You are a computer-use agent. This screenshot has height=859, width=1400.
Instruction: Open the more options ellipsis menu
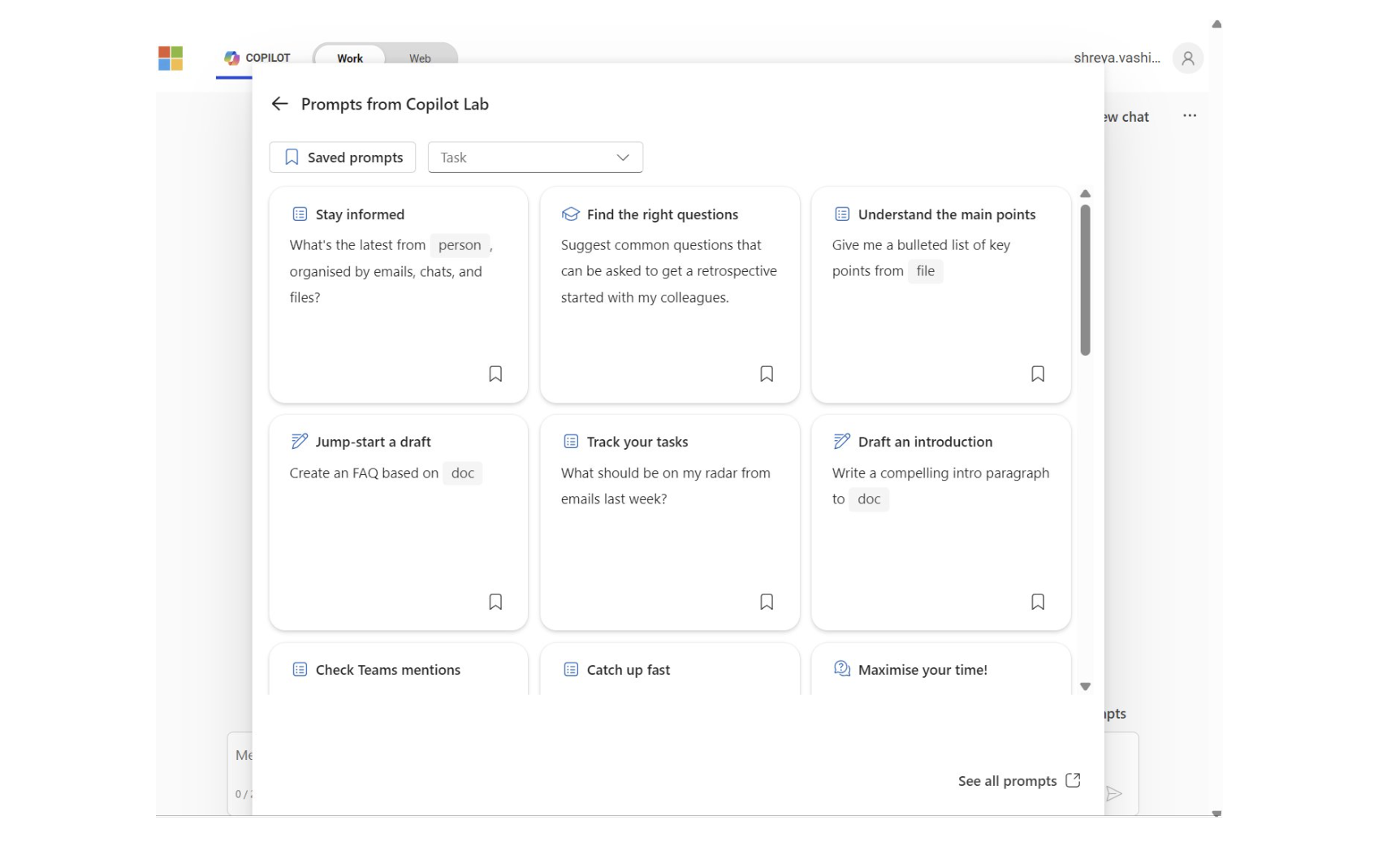[1190, 116]
